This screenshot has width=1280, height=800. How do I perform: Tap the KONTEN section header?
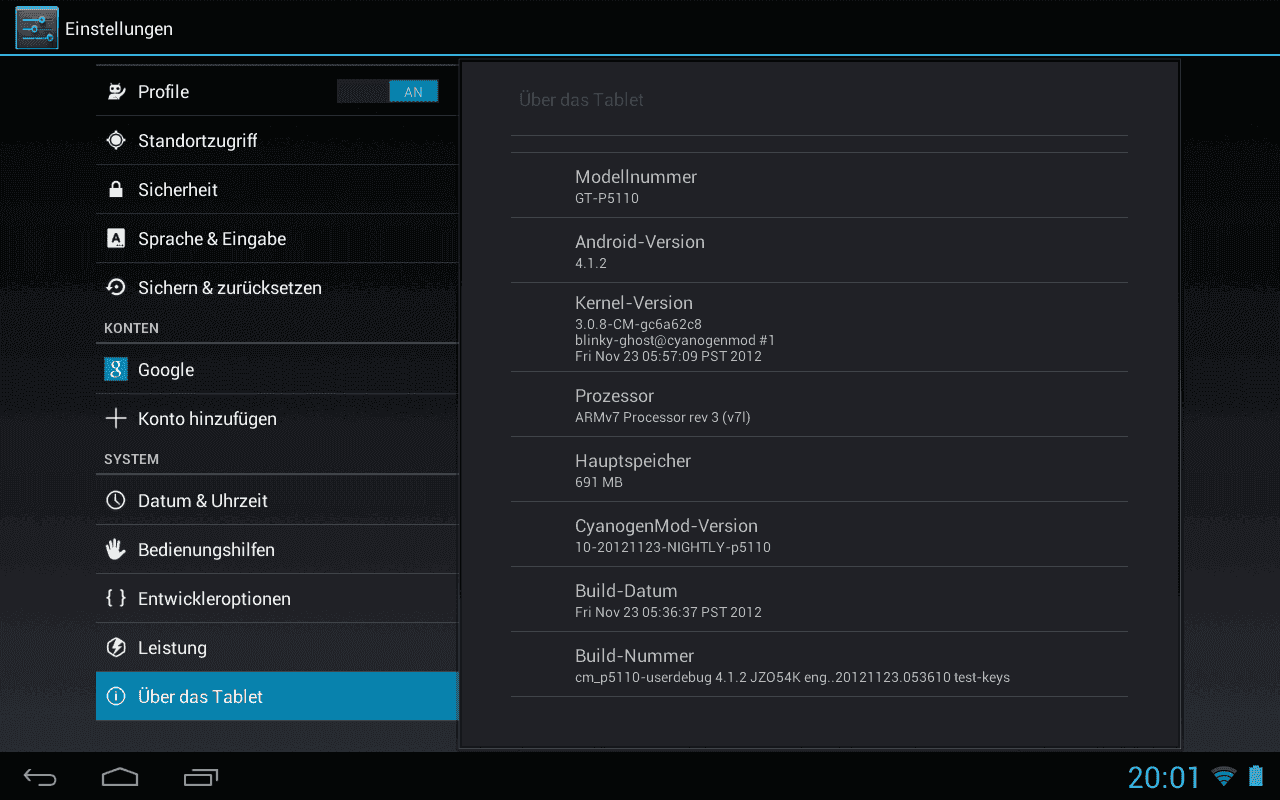[x=131, y=328]
